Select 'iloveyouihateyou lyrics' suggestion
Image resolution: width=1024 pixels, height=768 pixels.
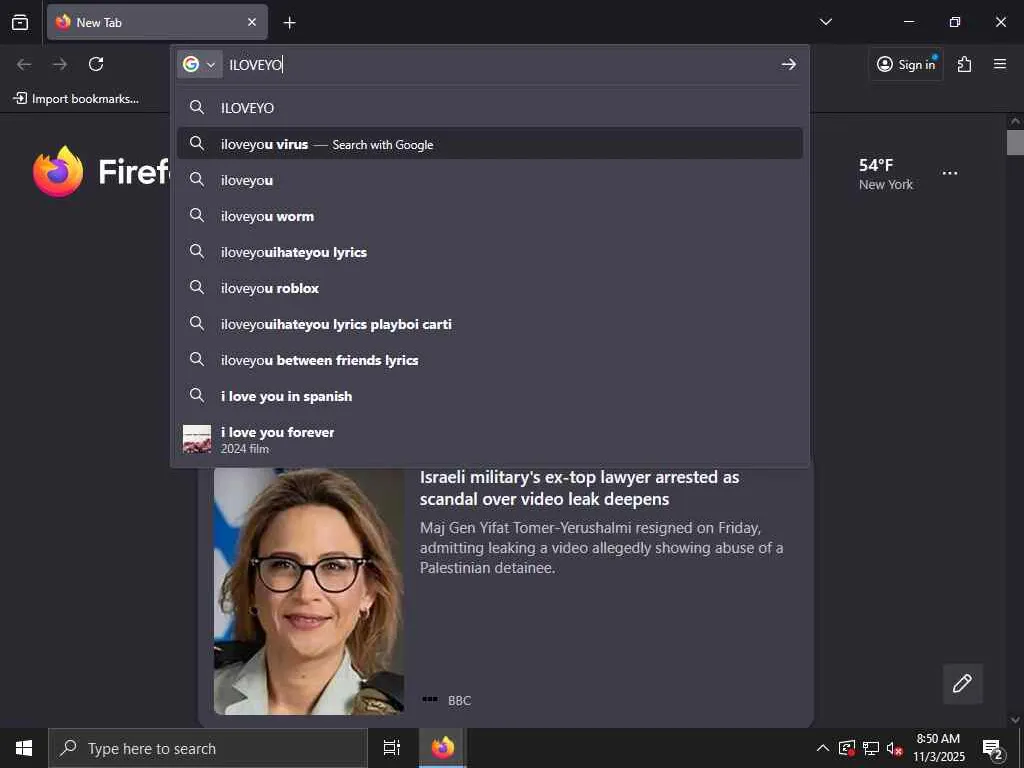pos(490,251)
